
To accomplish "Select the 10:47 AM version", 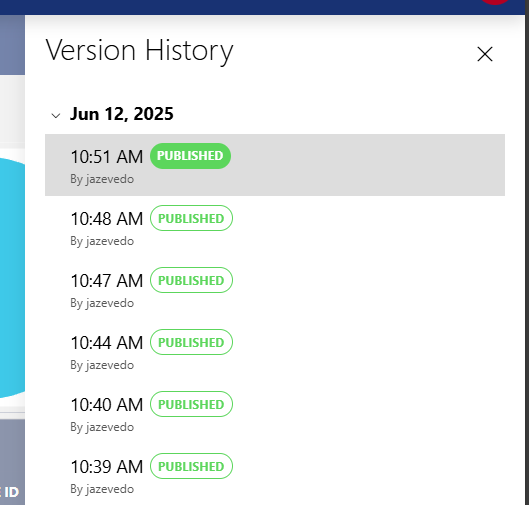I will pos(275,289).
